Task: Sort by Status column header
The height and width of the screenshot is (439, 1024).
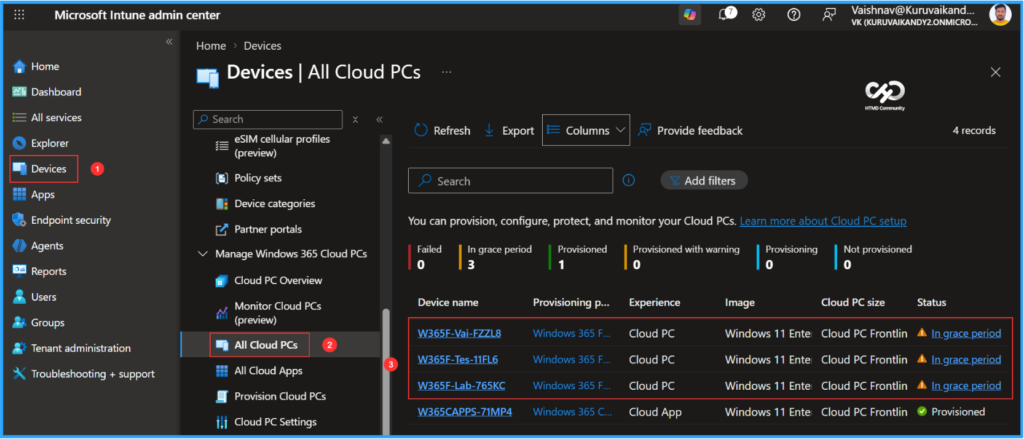Action: pos(931,302)
